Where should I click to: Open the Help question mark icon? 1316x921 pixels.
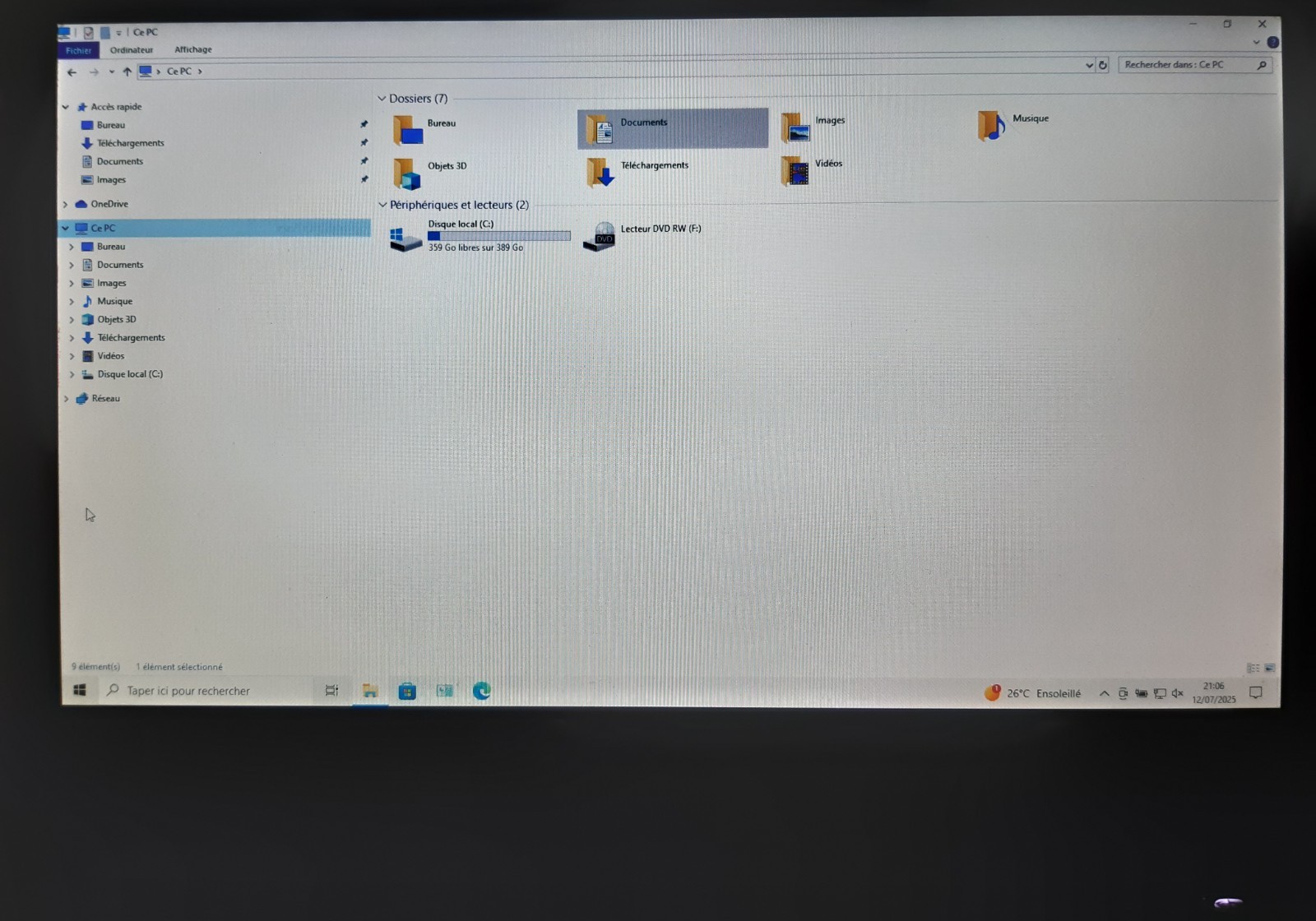1272,42
